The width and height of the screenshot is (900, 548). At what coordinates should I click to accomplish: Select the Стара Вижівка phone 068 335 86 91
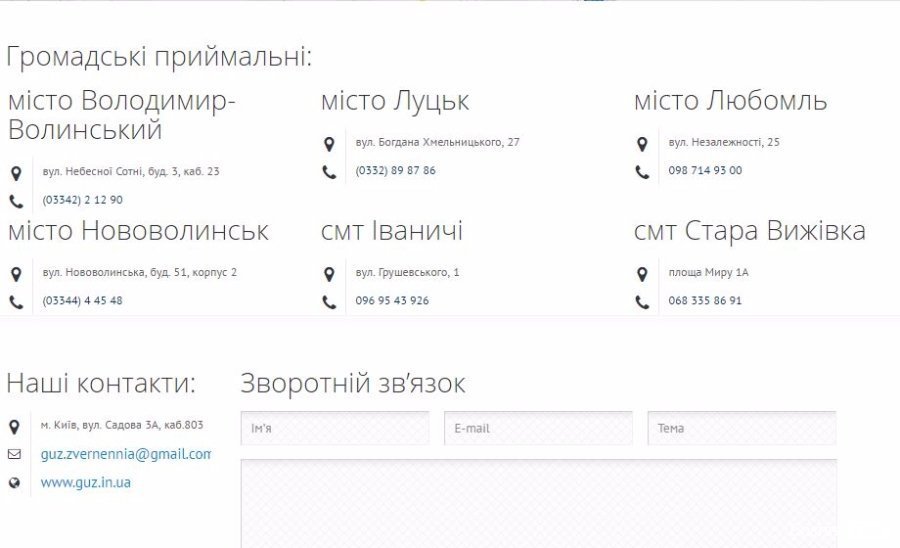point(705,301)
